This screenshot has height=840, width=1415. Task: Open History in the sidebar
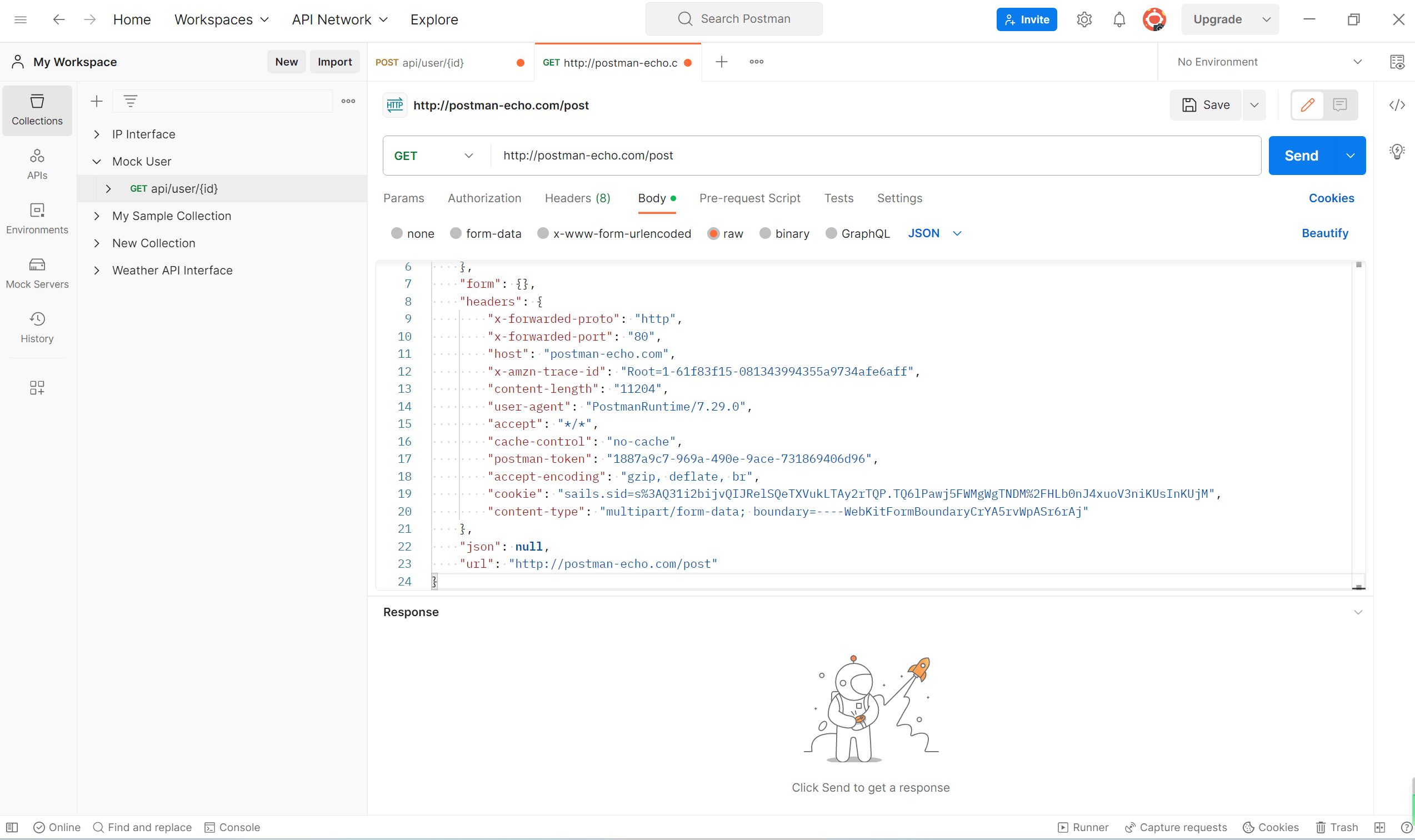(x=37, y=328)
